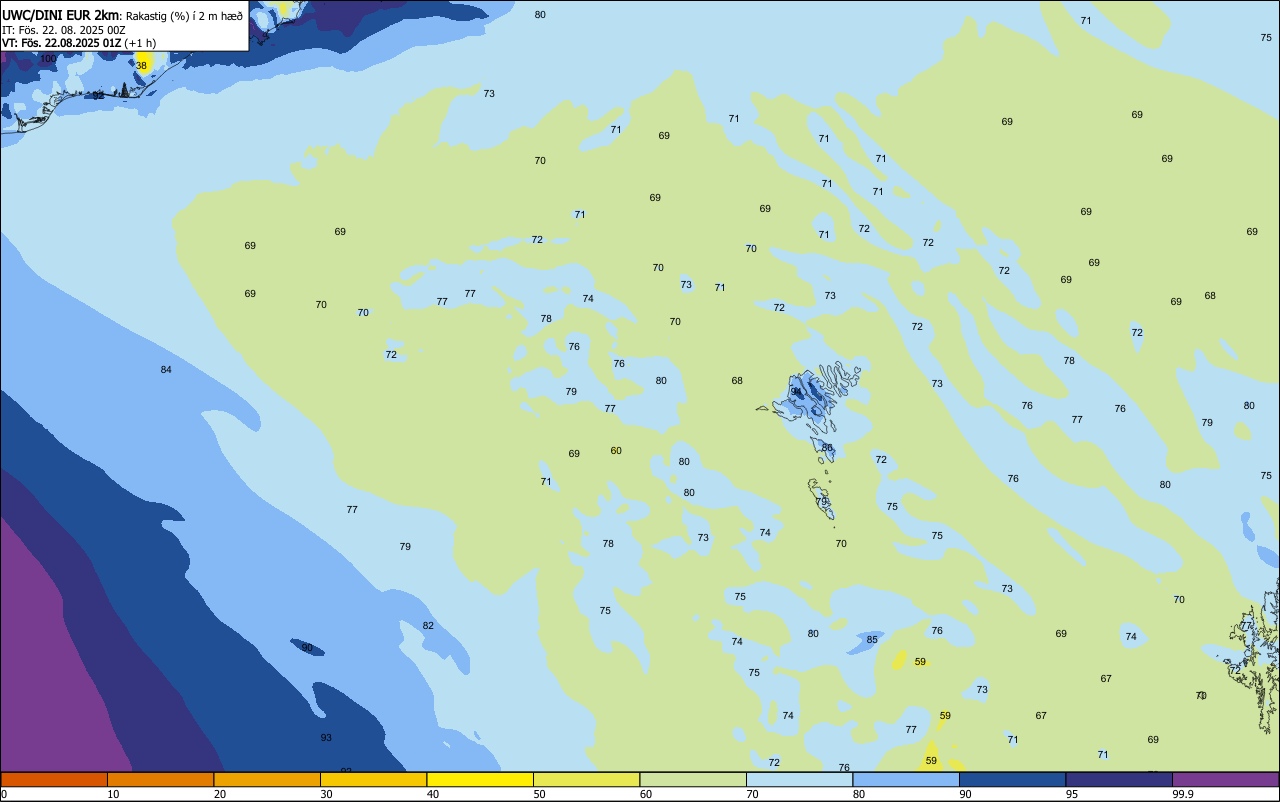1280x802 pixels.
Task: Click the '84'-adjacent map value '77' near '79' southwest
Action: pyautogui.click(x=352, y=510)
